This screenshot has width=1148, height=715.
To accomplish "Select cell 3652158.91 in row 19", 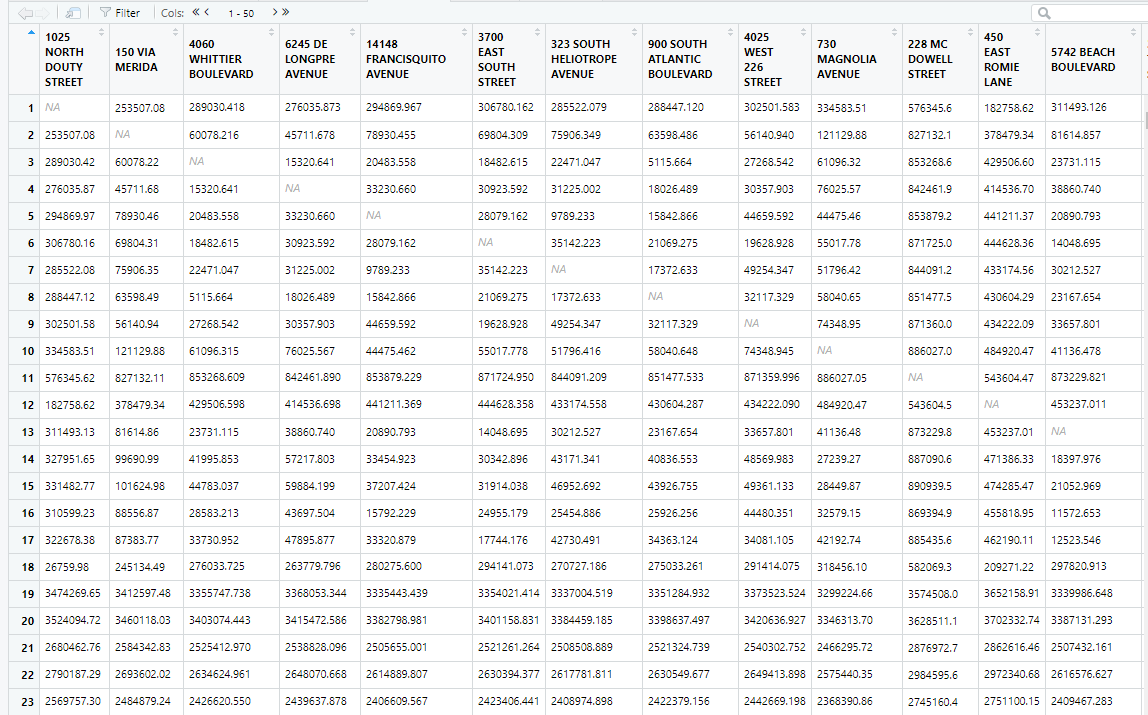I will (x=1011, y=594).
